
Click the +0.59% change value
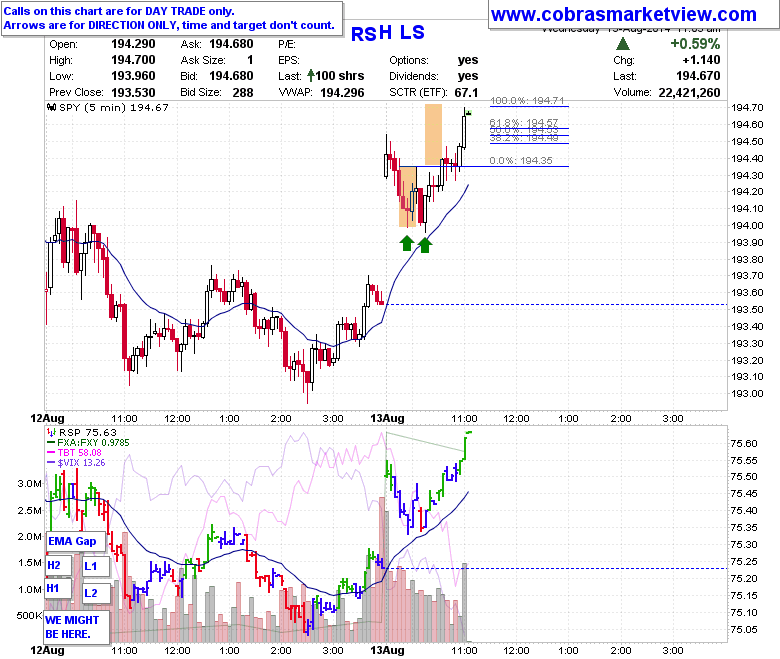pyautogui.click(x=695, y=44)
